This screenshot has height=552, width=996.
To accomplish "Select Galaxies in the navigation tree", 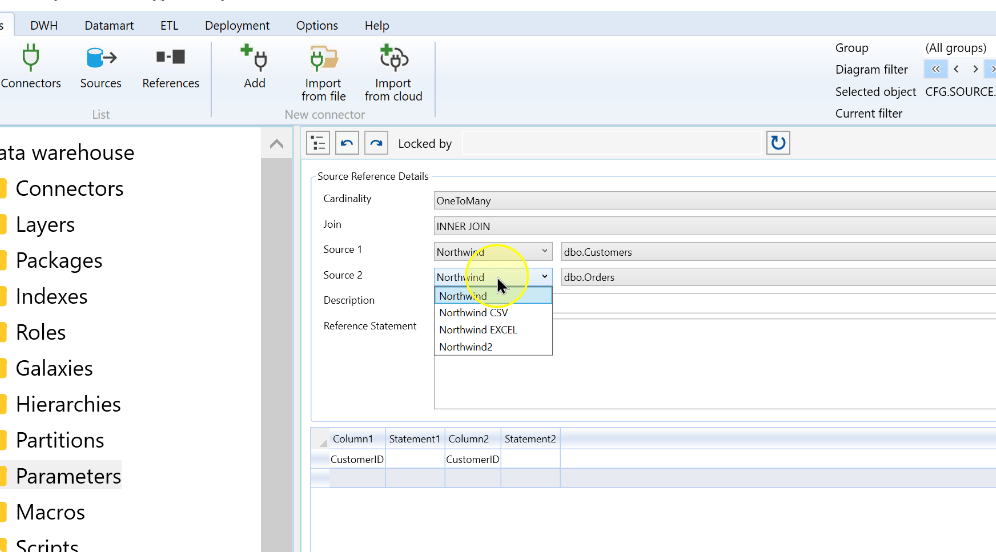I will point(54,368).
